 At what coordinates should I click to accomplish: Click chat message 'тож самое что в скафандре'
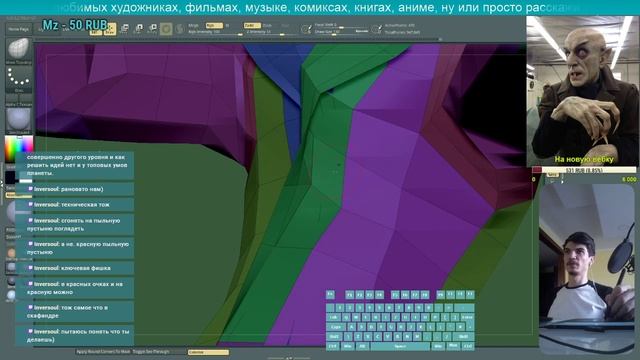point(75,311)
